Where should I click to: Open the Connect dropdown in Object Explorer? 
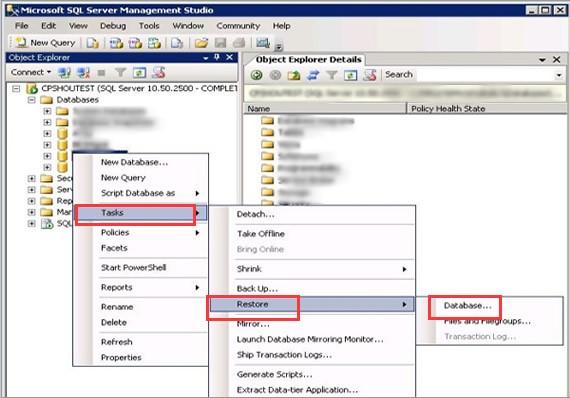pos(31,72)
